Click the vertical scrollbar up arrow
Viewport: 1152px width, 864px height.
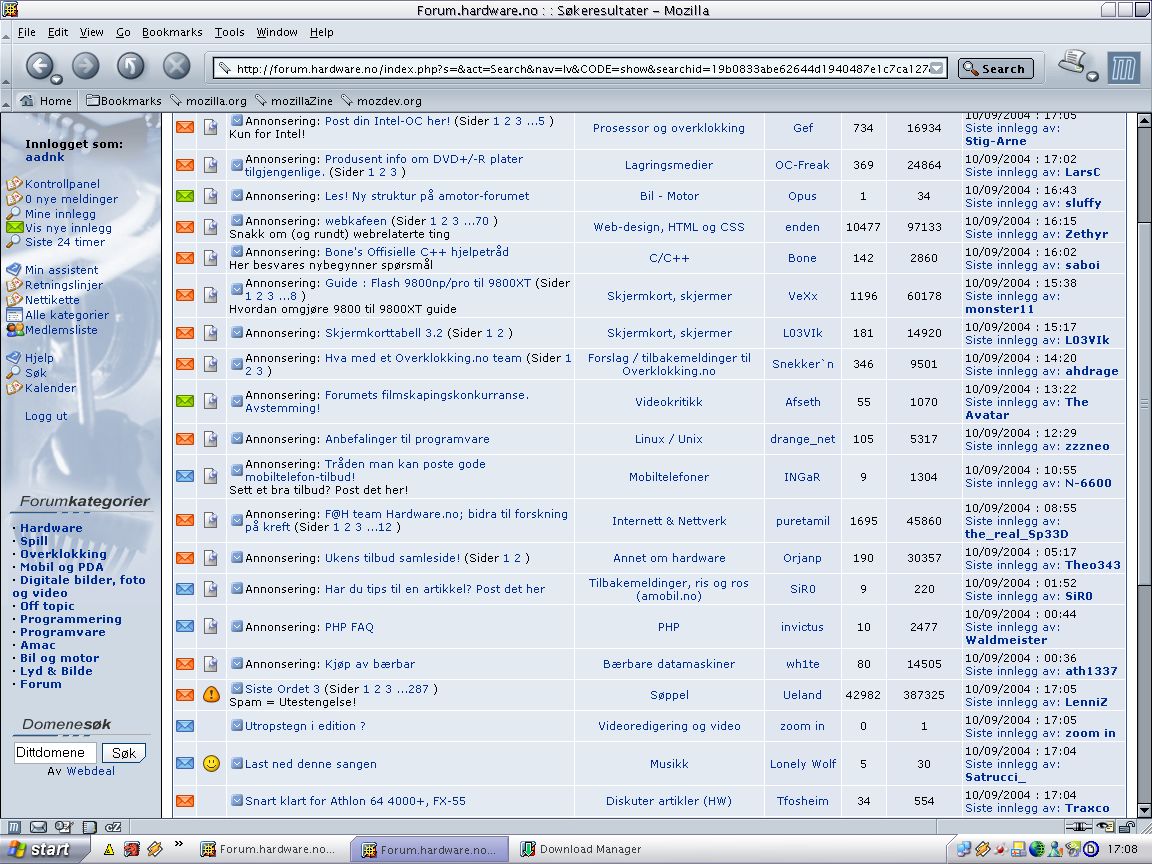pos(1144,120)
